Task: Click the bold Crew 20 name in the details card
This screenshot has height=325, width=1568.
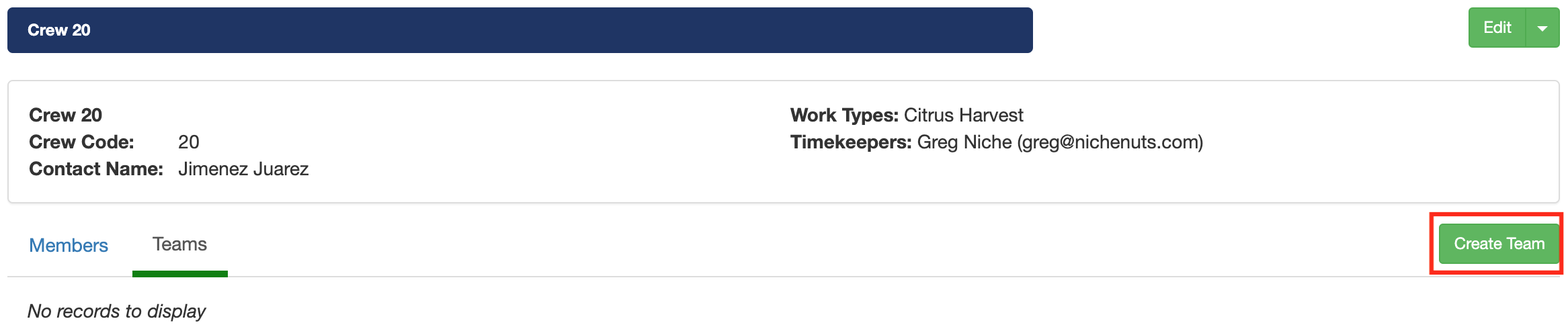Action: (65, 115)
